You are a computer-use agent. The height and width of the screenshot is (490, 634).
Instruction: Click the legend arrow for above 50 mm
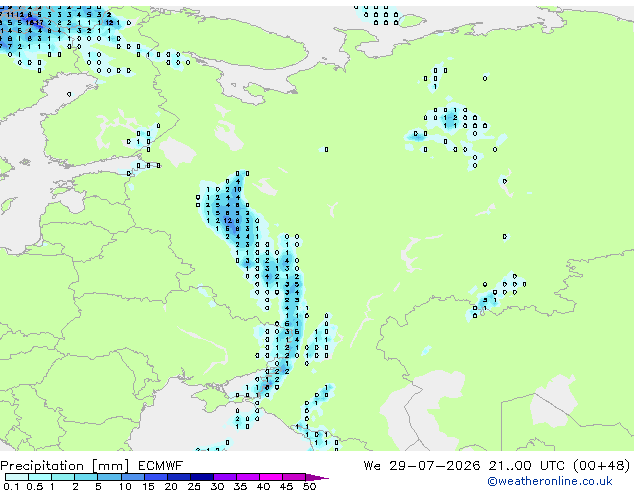317,477
